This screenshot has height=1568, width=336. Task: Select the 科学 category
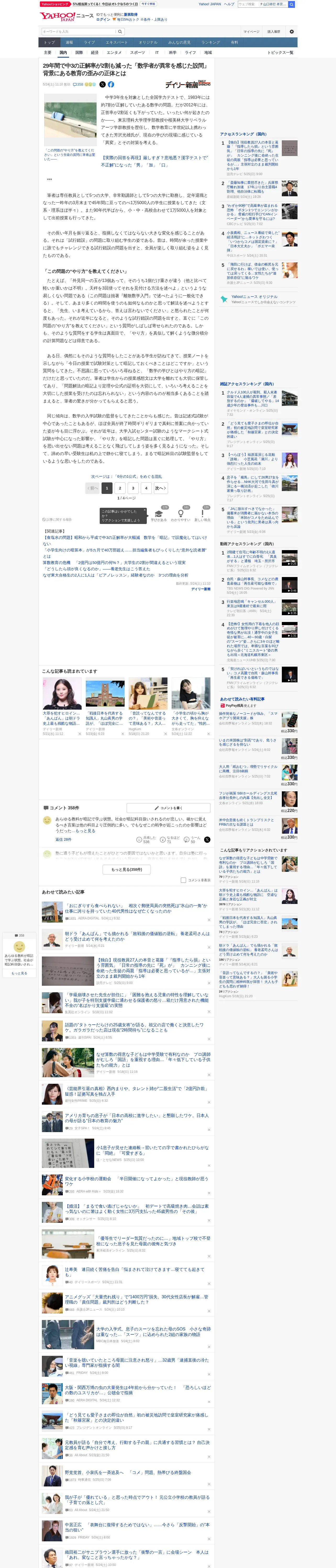coord(172,53)
